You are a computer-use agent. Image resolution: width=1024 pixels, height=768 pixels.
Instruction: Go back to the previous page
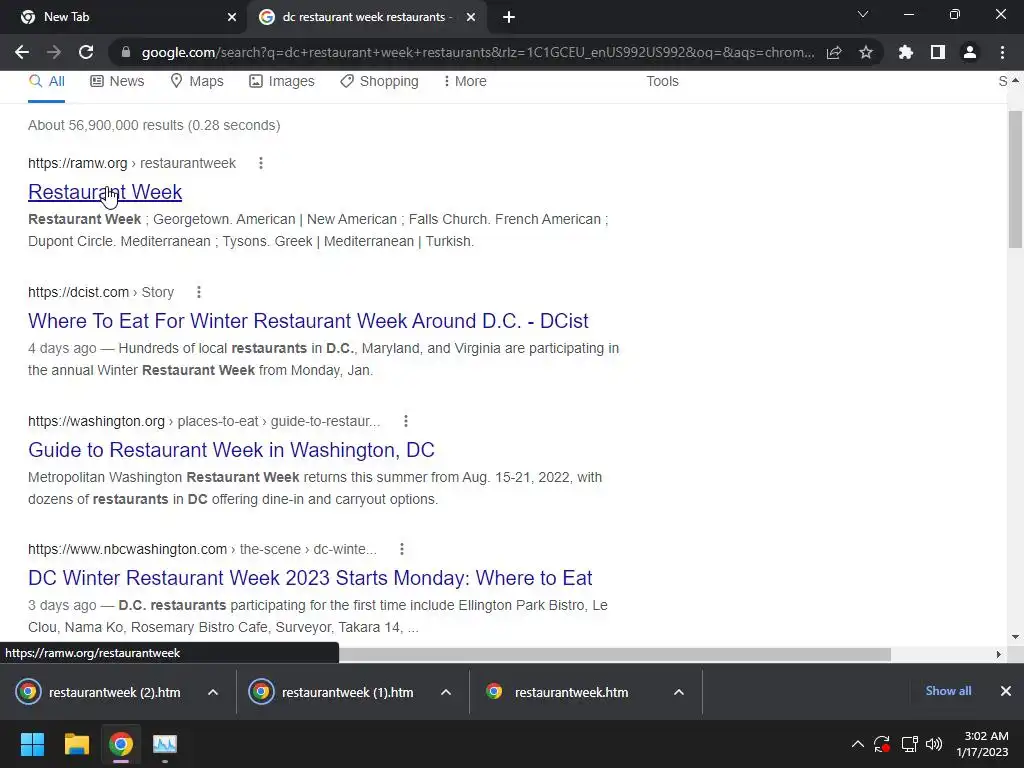click(22, 52)
